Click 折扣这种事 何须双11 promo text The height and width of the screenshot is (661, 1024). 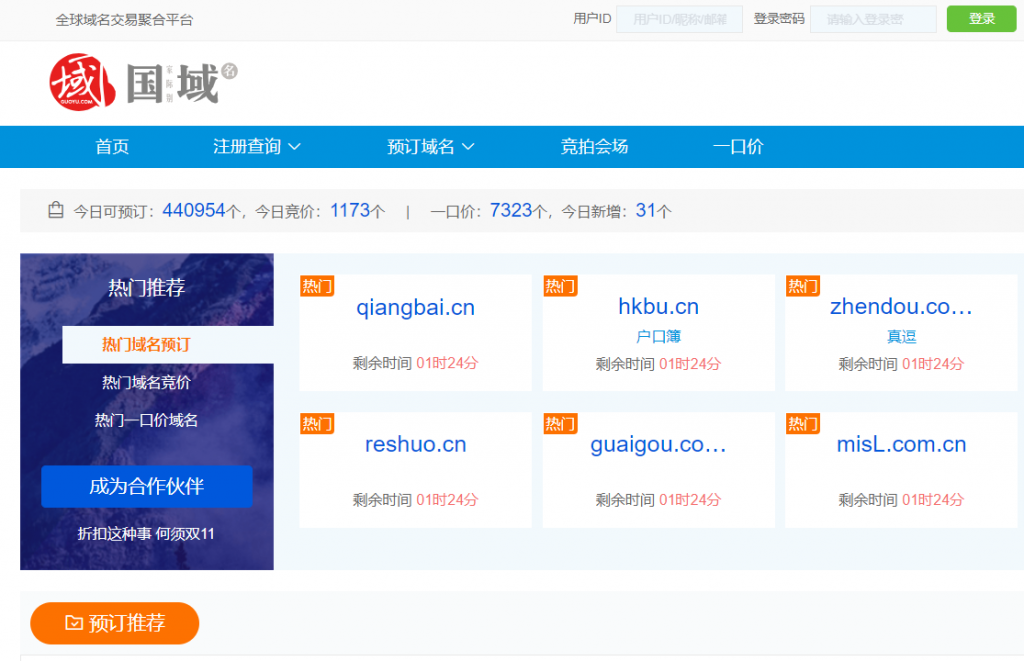[146, 534]
